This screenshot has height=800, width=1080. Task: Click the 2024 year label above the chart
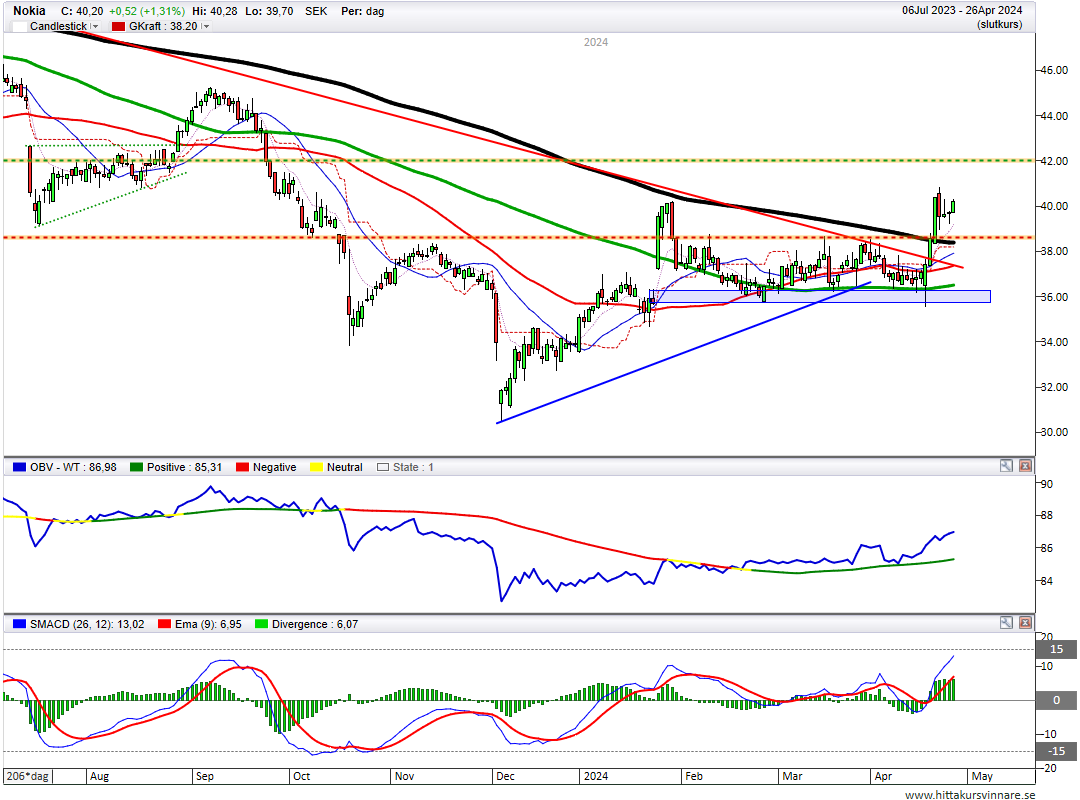[x=596, y=42]
